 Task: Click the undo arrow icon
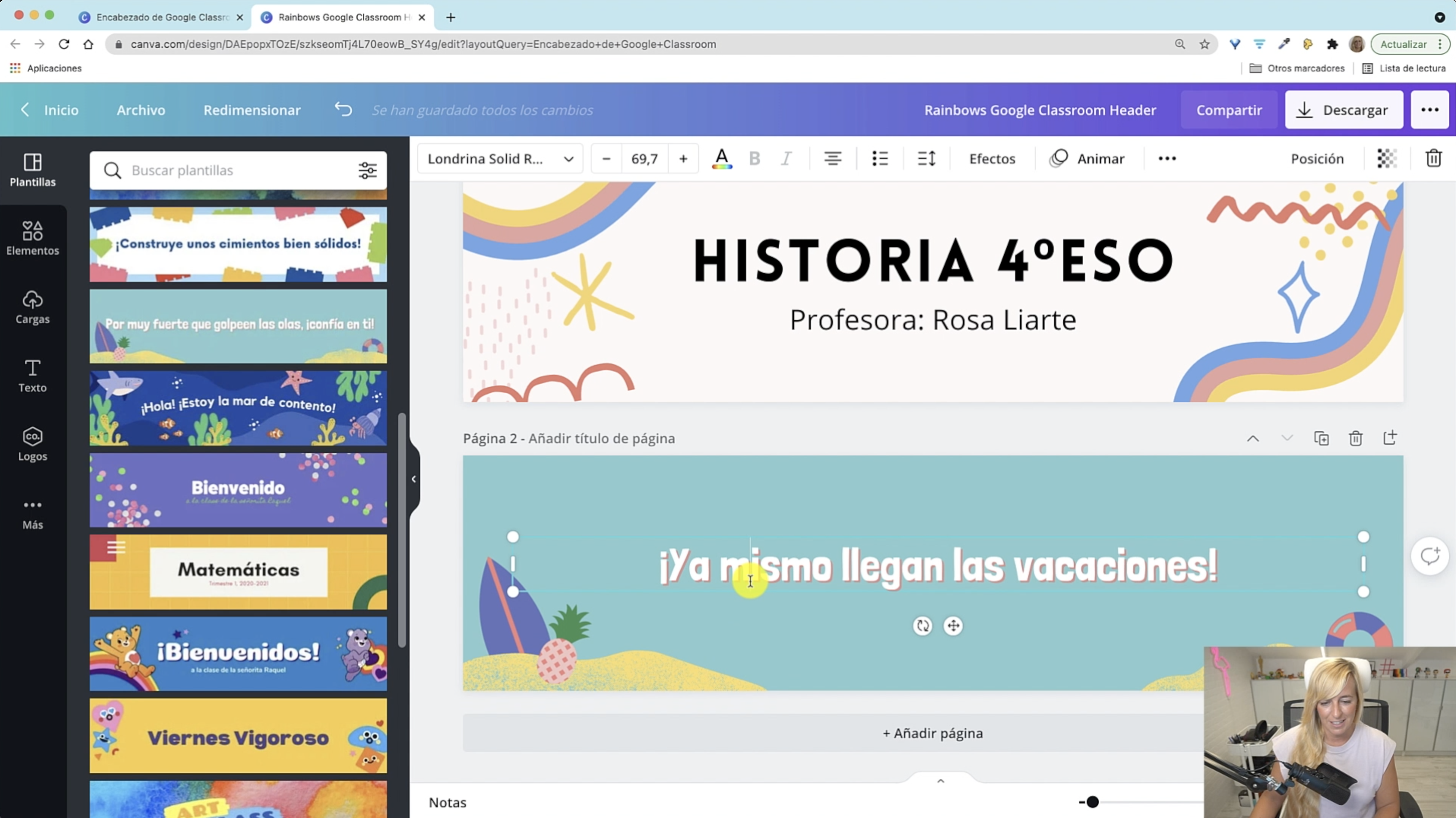pyautogui.click(x=343, y=110)
